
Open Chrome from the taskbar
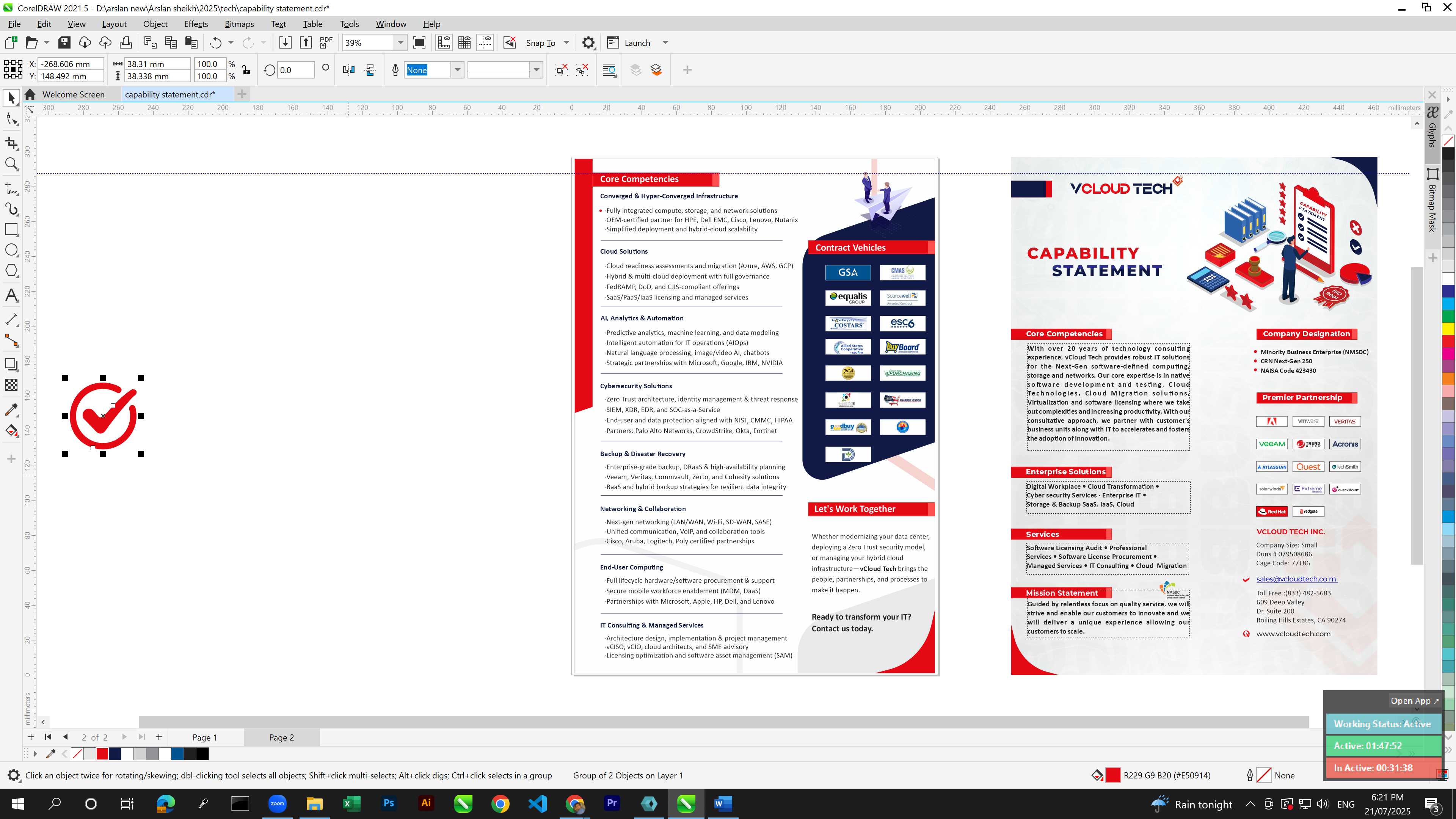pyautogui.click(x=500, y=804)
